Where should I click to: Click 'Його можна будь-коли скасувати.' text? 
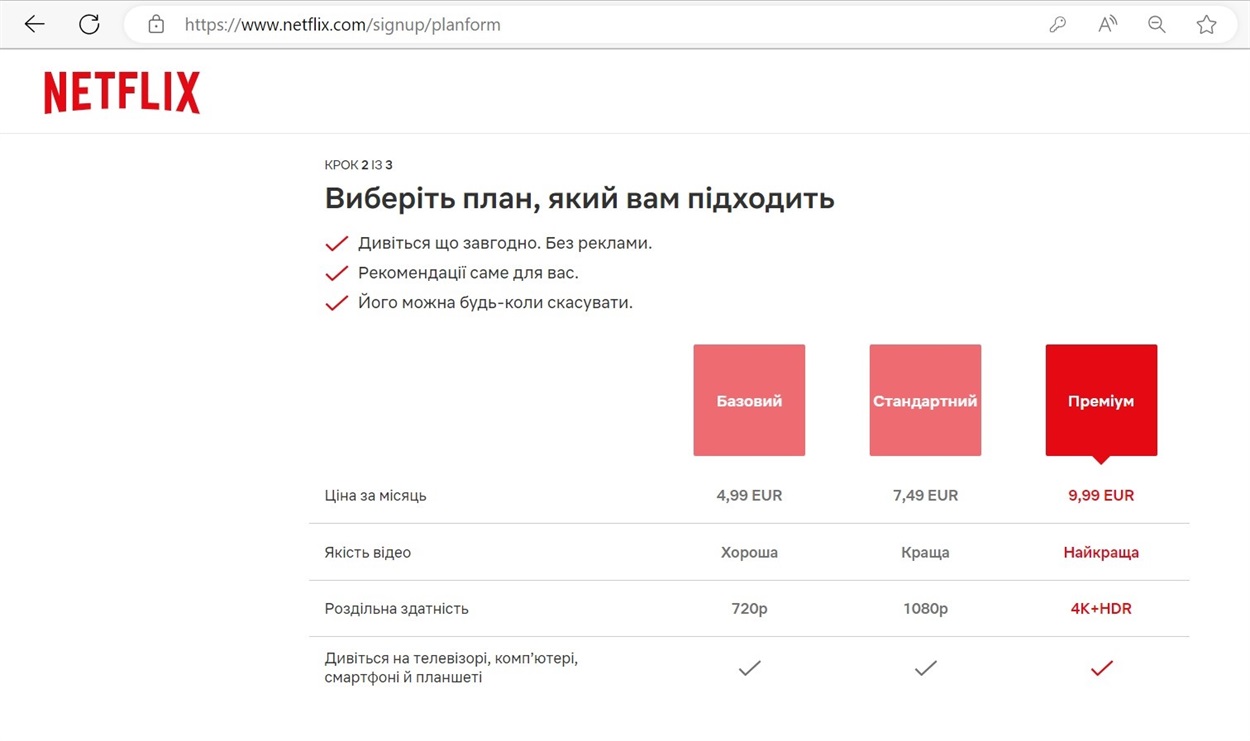coord(495,302)
